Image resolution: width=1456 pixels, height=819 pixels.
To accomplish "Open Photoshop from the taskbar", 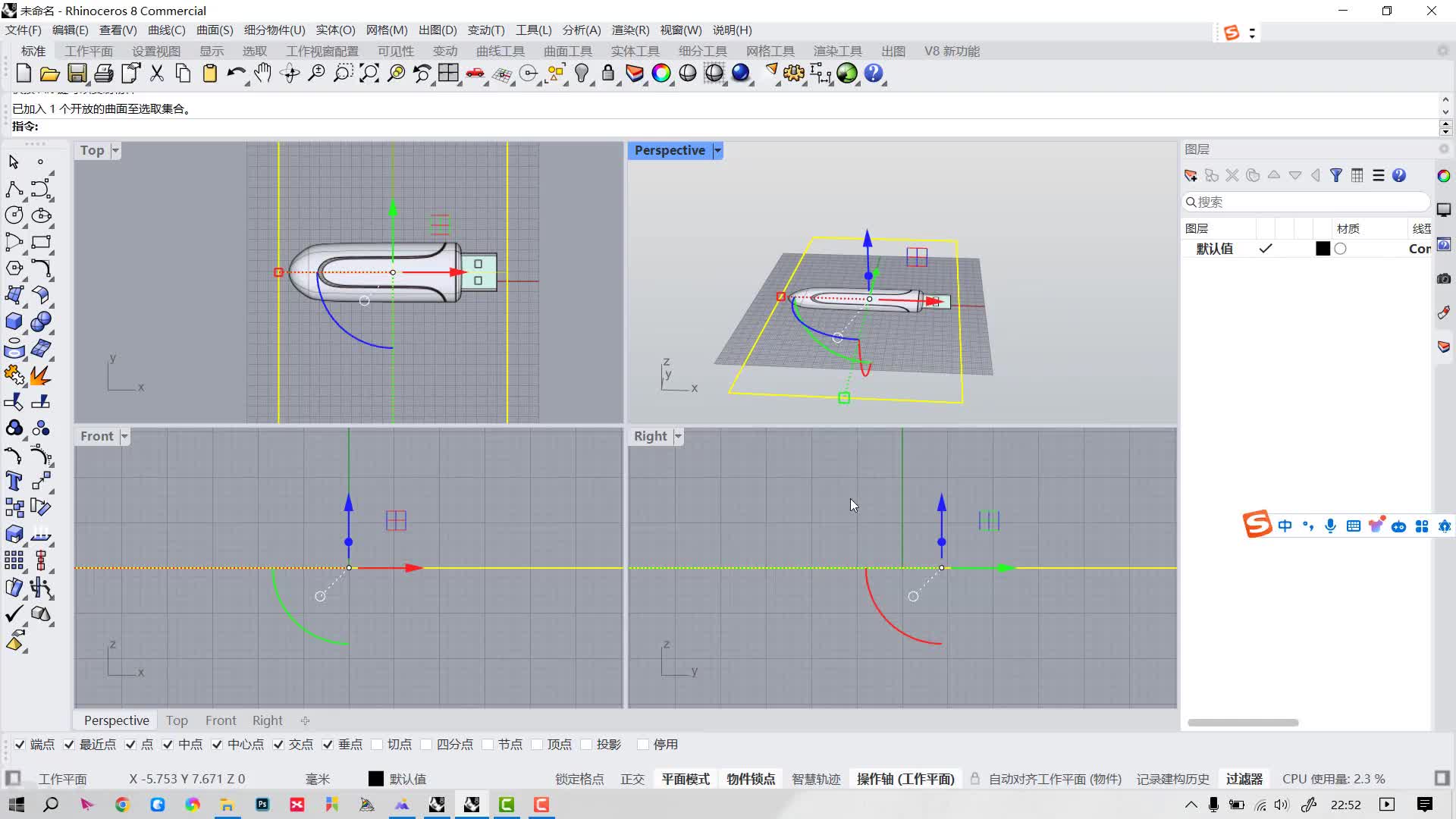I will tap(262, 805).
